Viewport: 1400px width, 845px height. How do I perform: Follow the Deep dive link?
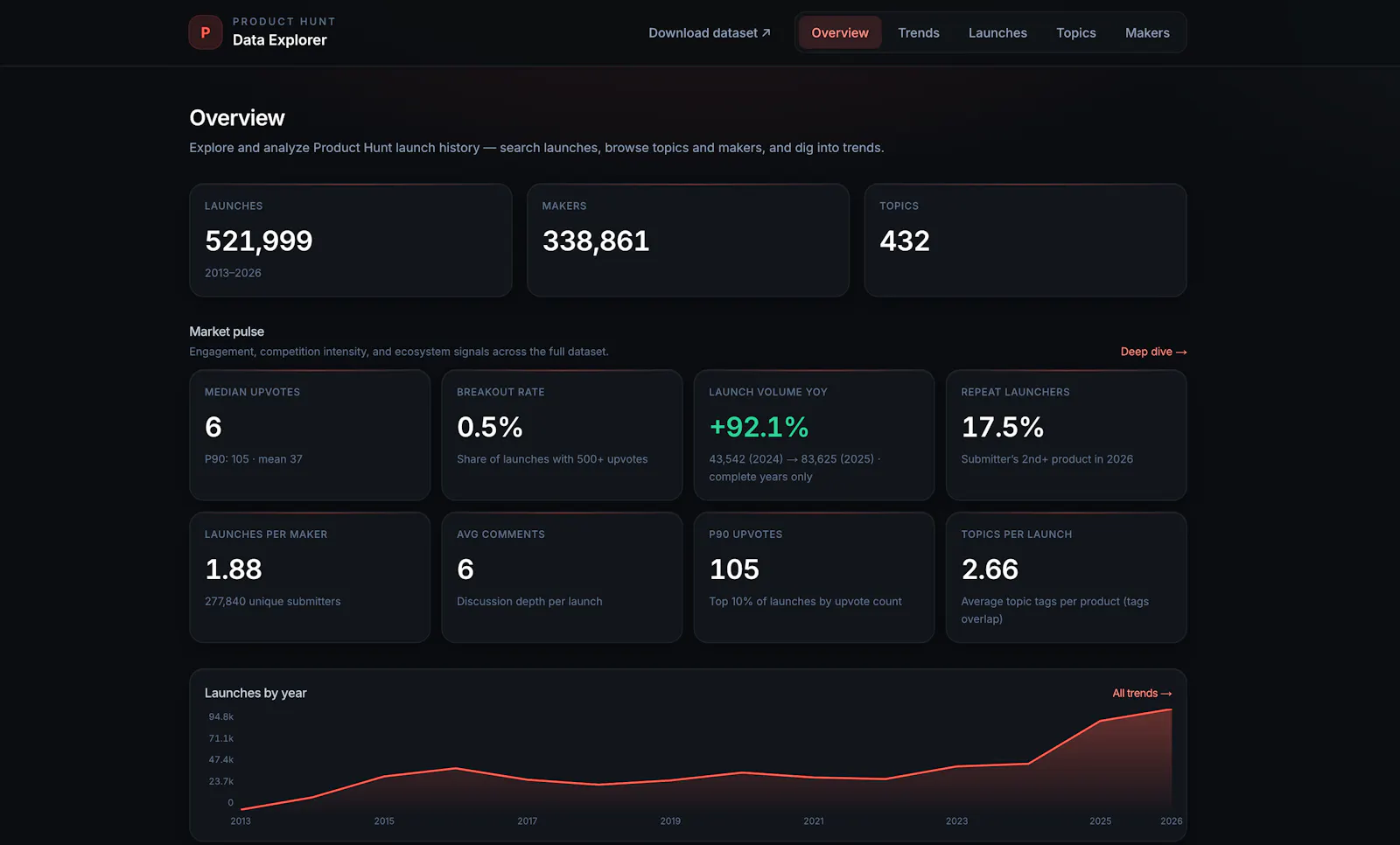(x=1153, y=352)
